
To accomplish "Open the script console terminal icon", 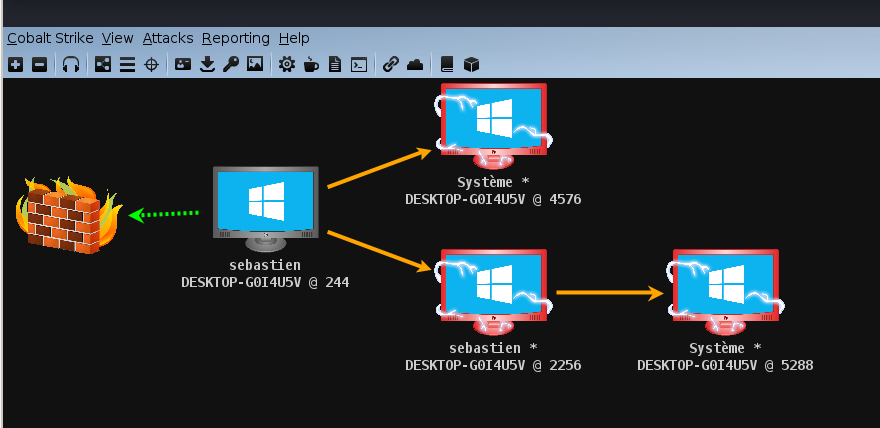I will coord(359,65).
